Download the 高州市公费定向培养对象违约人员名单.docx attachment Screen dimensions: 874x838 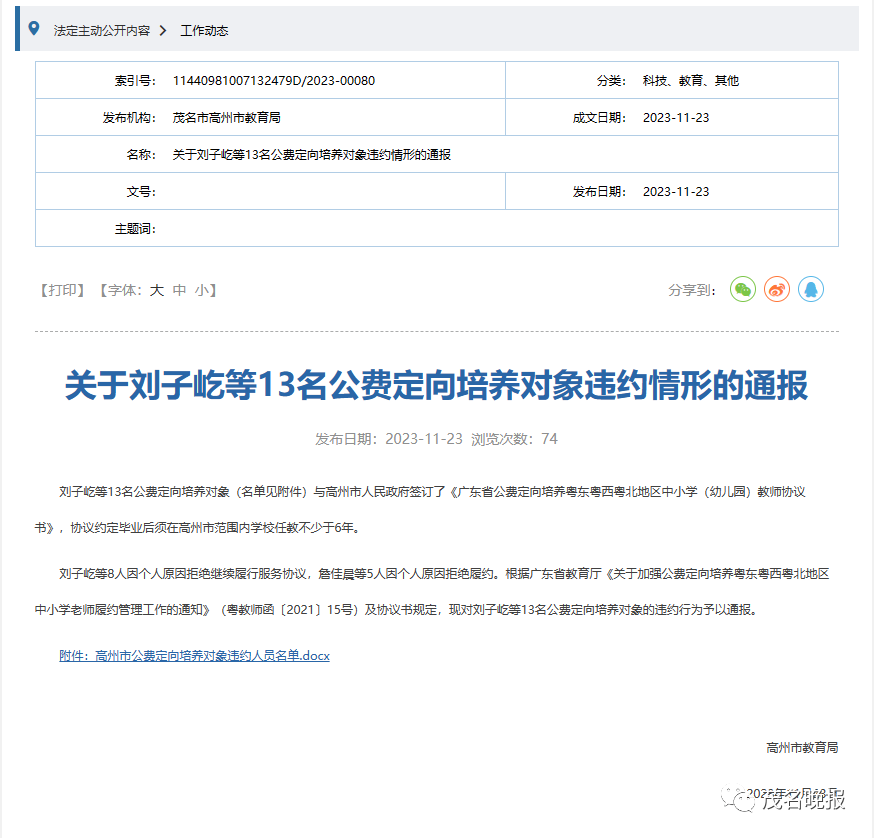point(191,655)
